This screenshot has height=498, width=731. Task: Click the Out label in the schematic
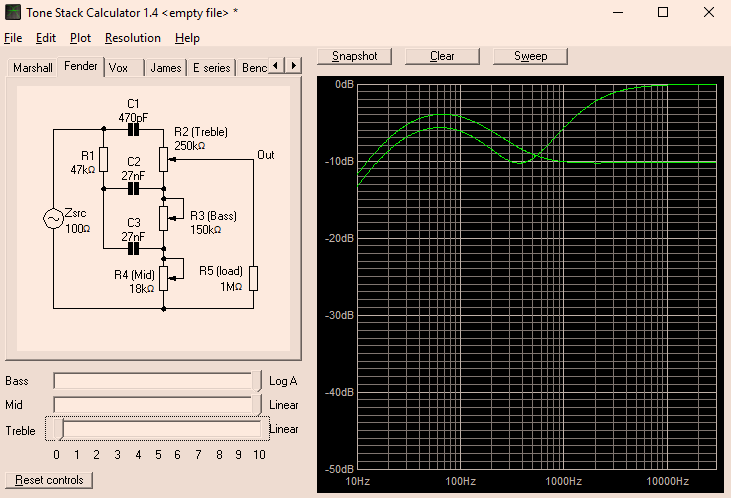coord(266,155)
